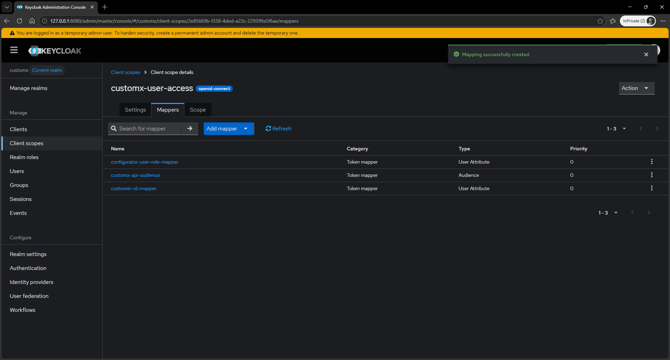Open Identity providers in sidebar

pyautogui.click(x=31, y=282)
